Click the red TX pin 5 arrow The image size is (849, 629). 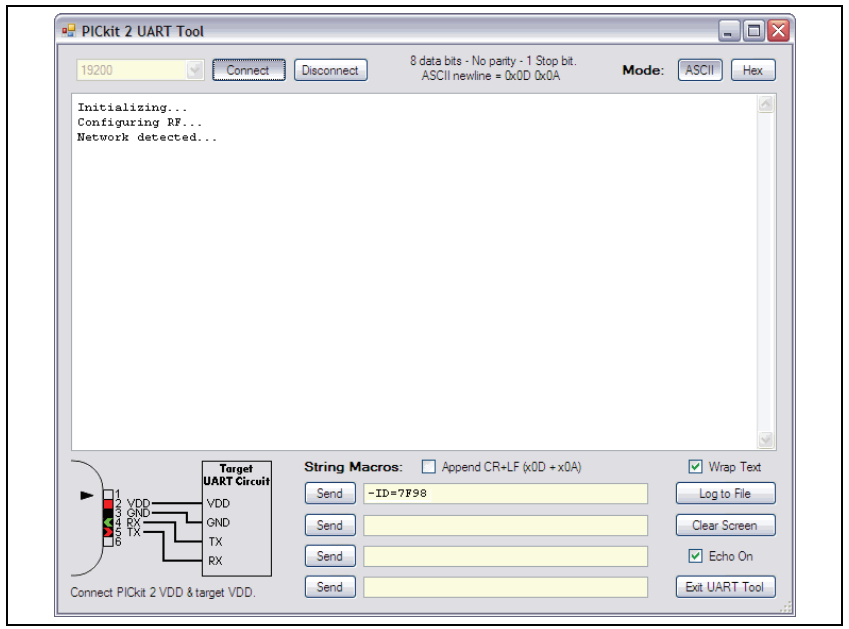click(x=108, y=532)
